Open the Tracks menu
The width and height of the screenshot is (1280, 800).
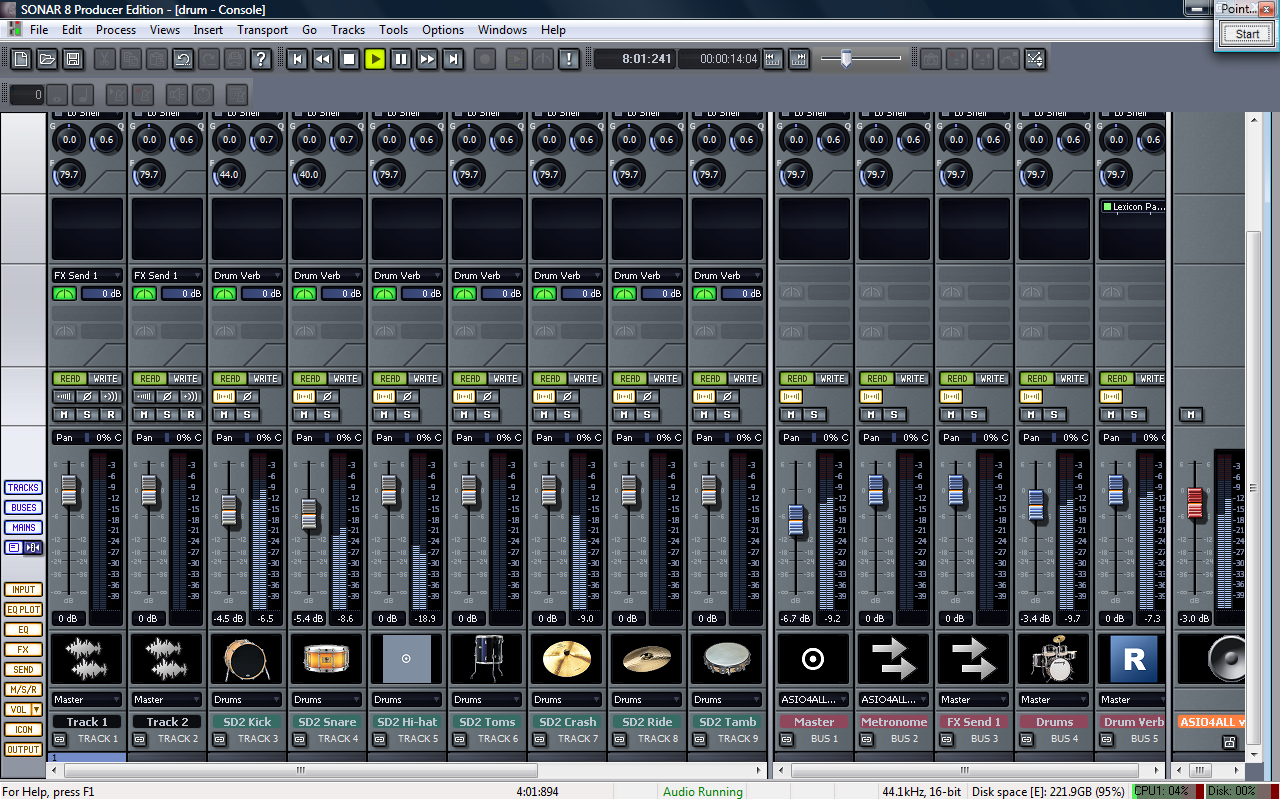pos(348,30)
